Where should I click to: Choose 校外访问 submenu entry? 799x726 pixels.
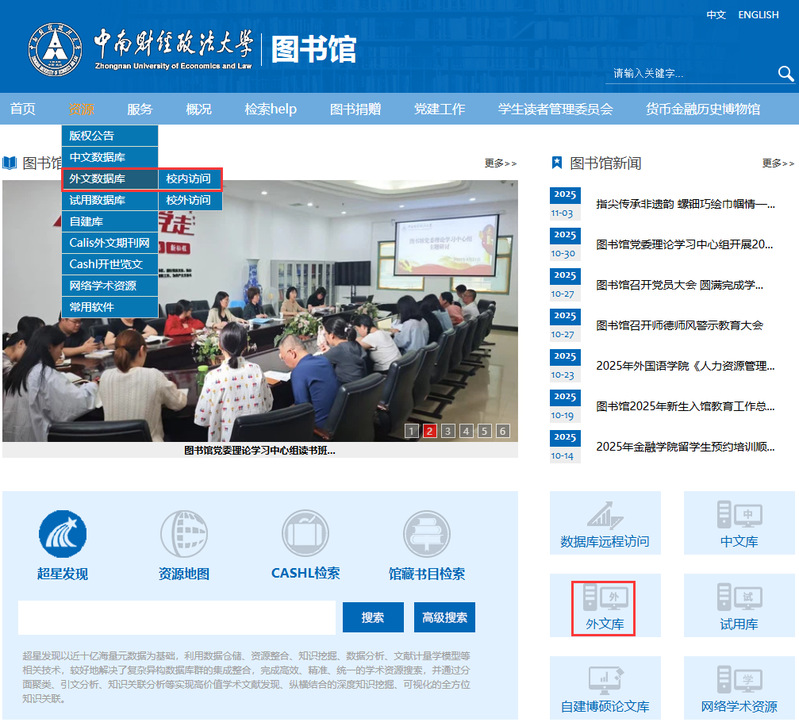pyautogui.click(x=189, y=200)
